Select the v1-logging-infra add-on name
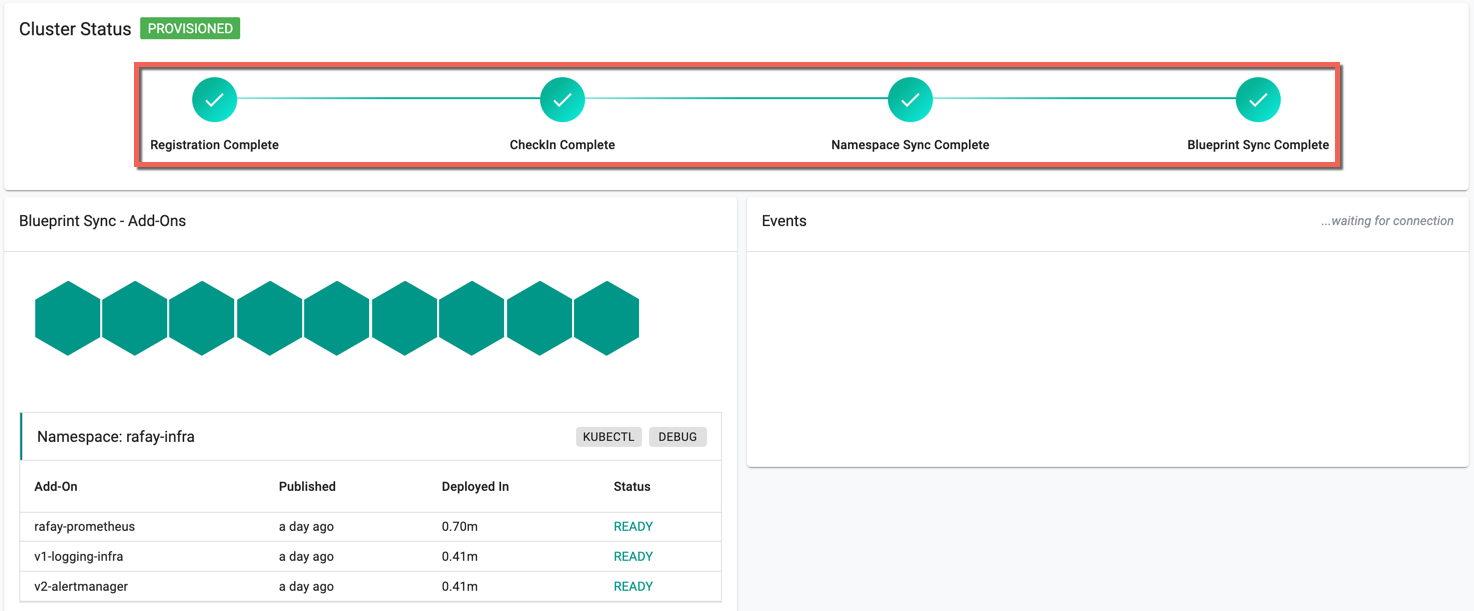This screenshot has width=1474, height=611. tap(79, 557)
